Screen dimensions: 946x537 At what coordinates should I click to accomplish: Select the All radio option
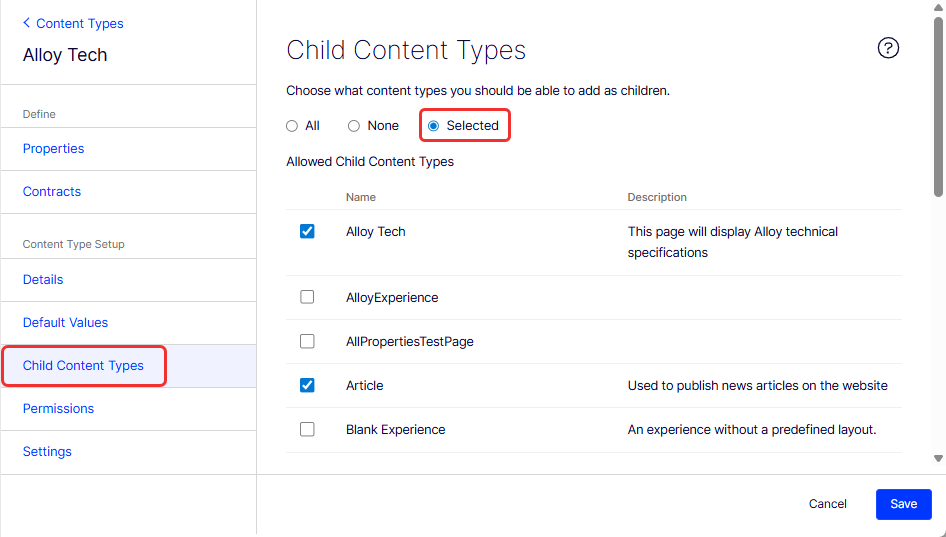292,126
